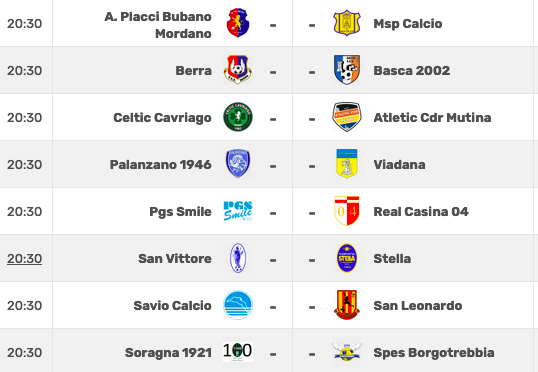
Task: Click the Stella blue and yellow badge
Action: (347, 258)
